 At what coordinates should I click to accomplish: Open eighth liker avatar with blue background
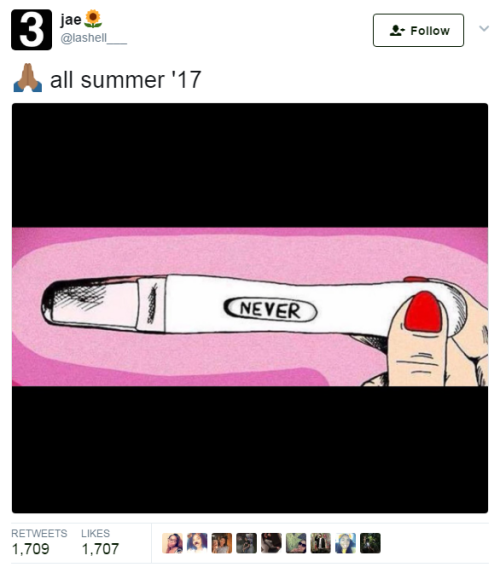[345, 543]
